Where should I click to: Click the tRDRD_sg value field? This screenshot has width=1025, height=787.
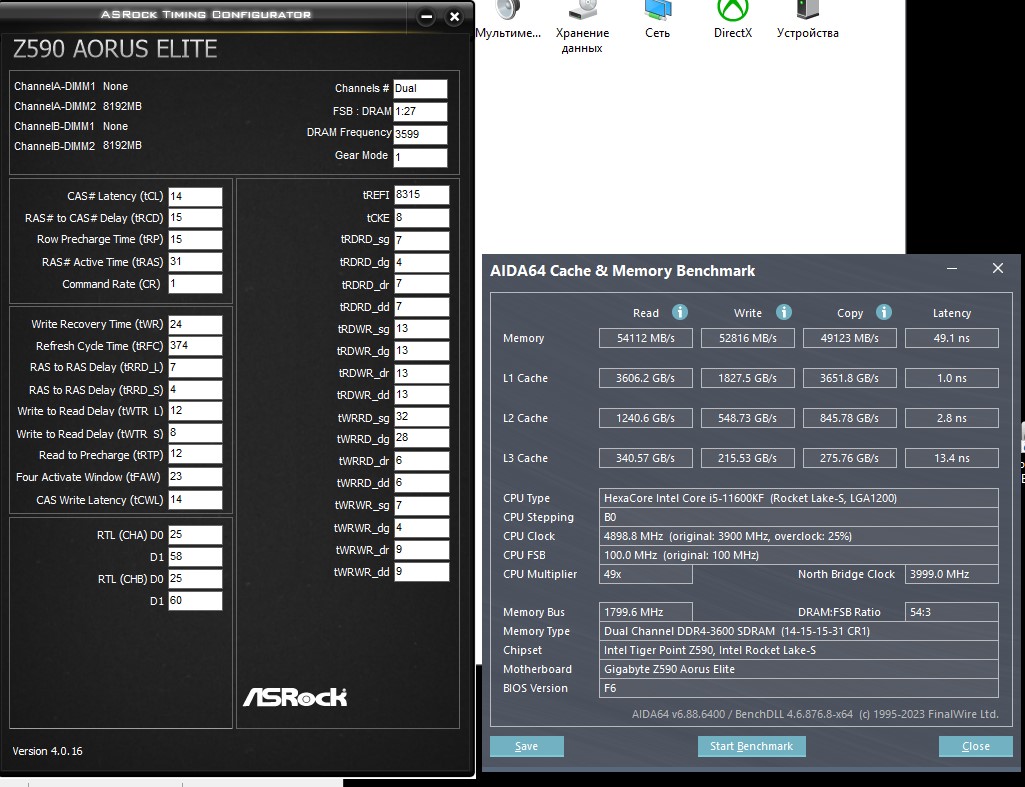click(422, 241)
